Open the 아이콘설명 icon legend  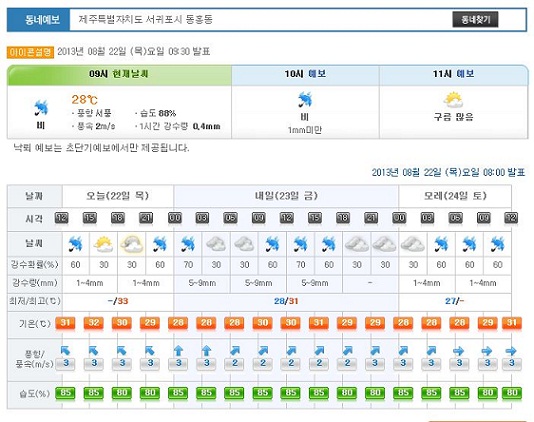30,52
